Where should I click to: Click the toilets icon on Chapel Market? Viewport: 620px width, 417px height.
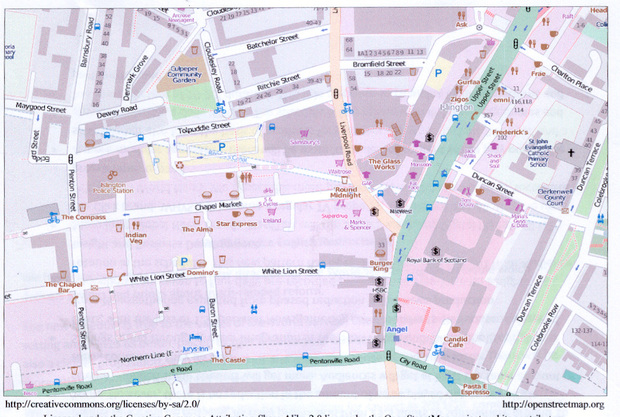(246, 177)
